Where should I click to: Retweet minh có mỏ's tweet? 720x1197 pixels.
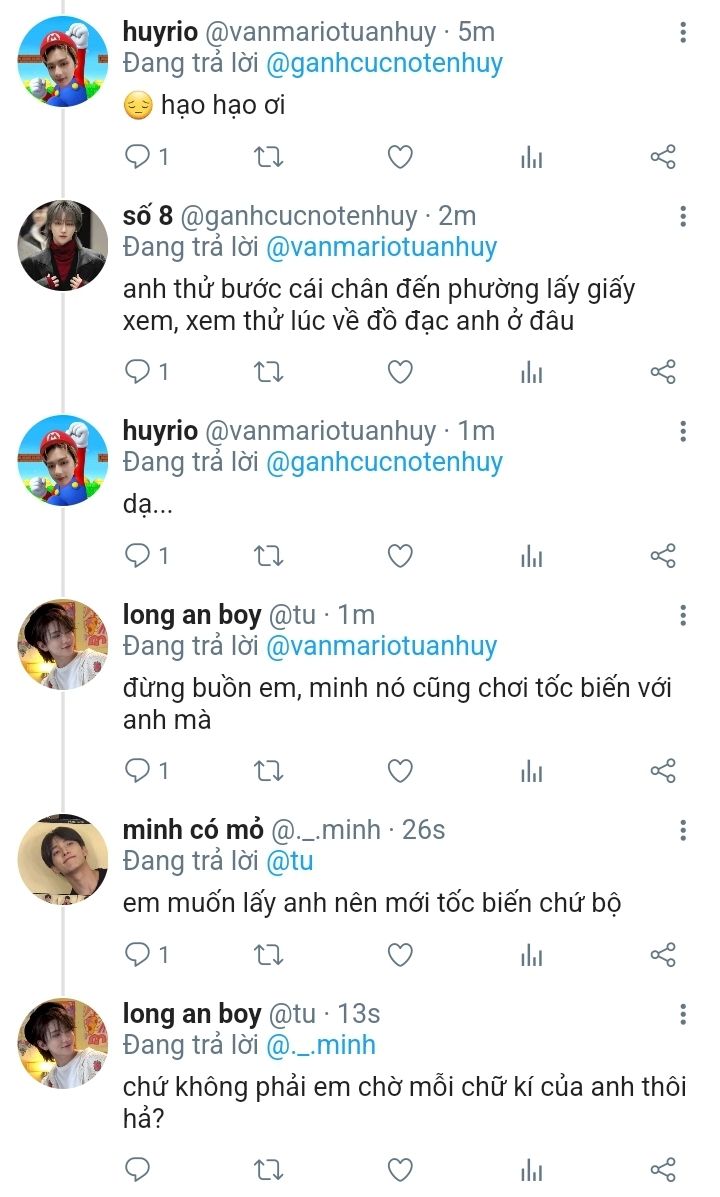268,955
